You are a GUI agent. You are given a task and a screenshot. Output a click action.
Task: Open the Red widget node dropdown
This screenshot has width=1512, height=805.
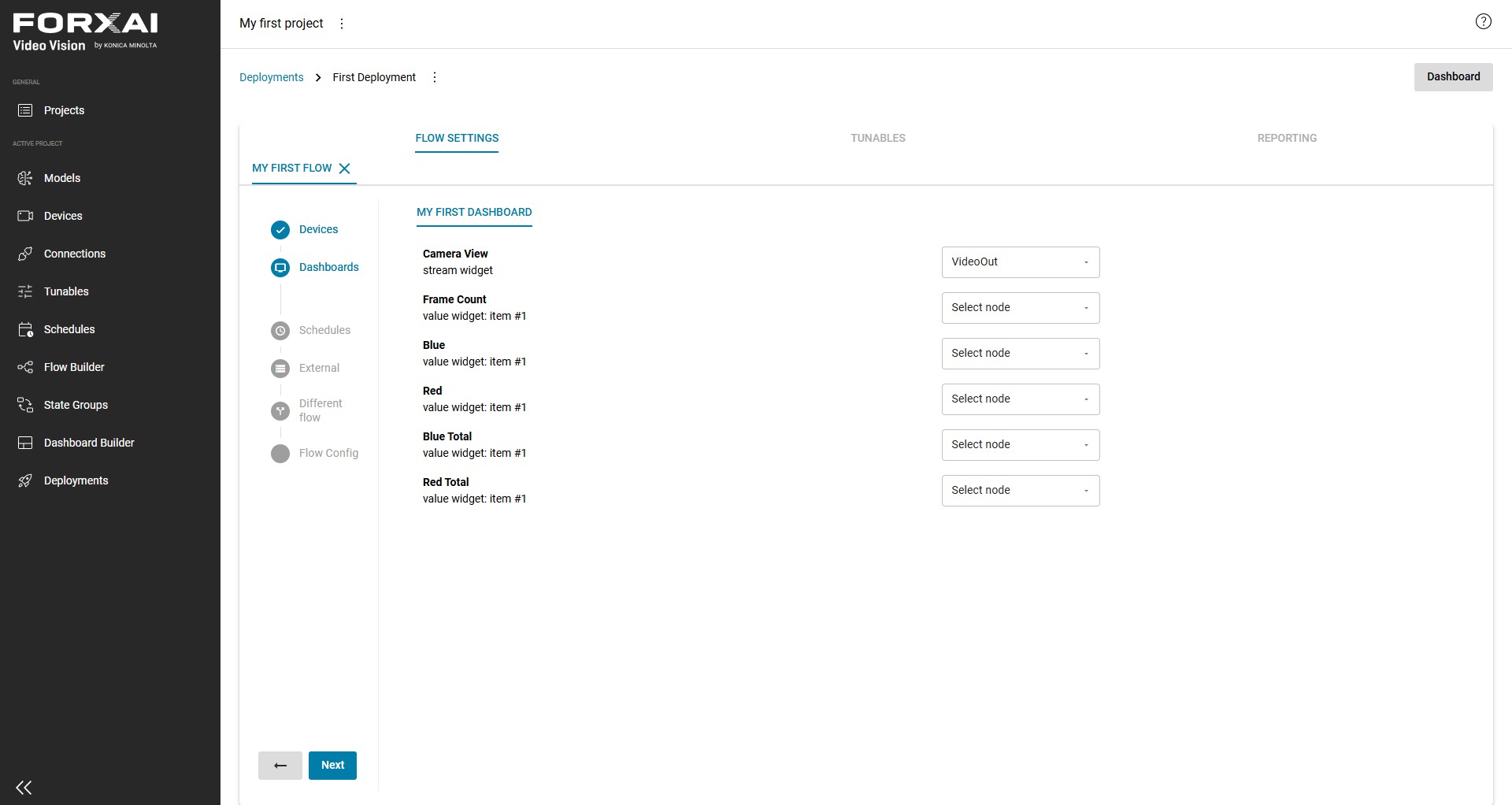click(x=1021, y=399)
